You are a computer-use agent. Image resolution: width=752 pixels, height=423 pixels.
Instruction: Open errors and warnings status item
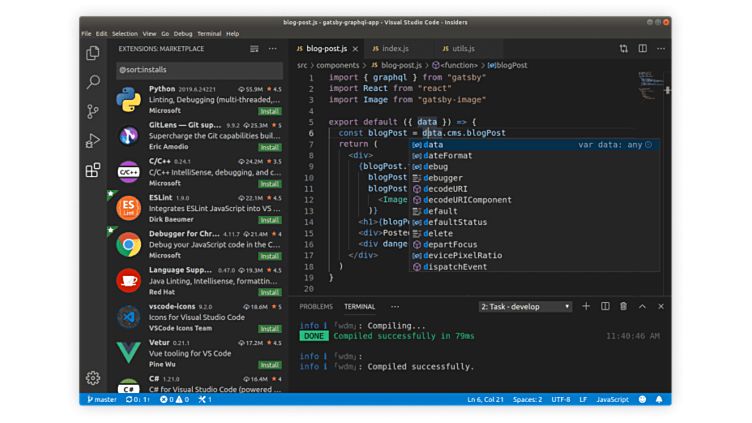[174, 399]
